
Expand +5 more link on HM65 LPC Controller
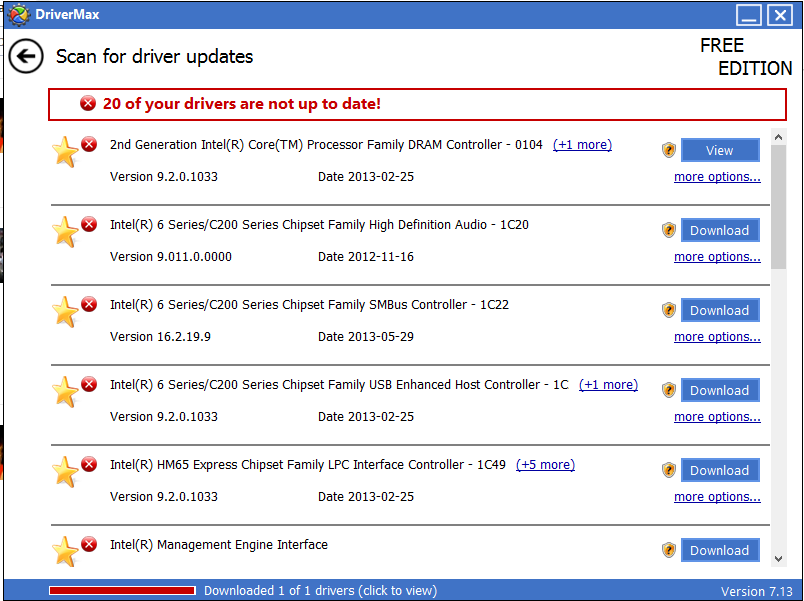545,465
